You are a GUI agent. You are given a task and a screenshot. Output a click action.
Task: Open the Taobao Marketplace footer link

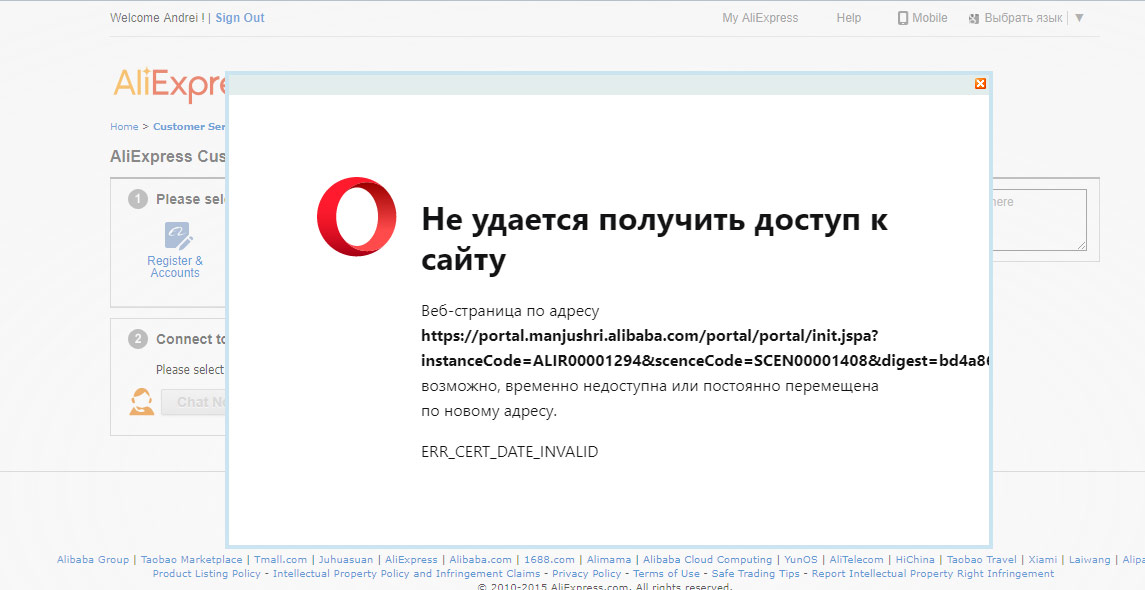click(x=191, y=559)
